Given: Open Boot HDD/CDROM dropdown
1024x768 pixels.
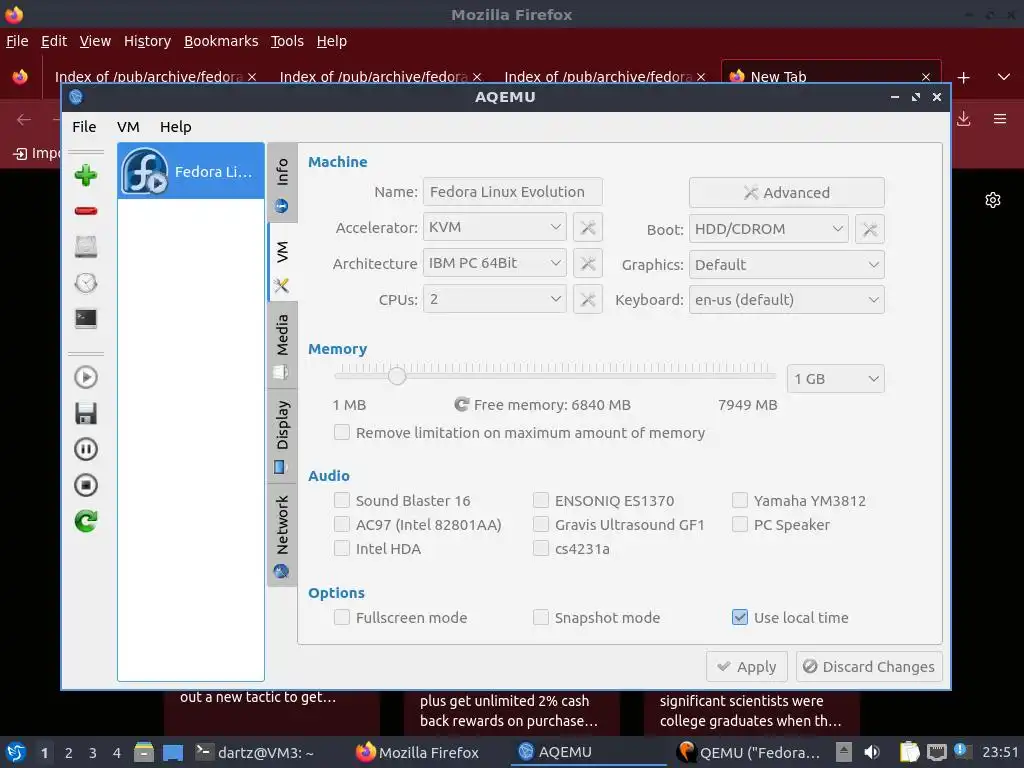Looking at the screenshot, I should (769, 229).
